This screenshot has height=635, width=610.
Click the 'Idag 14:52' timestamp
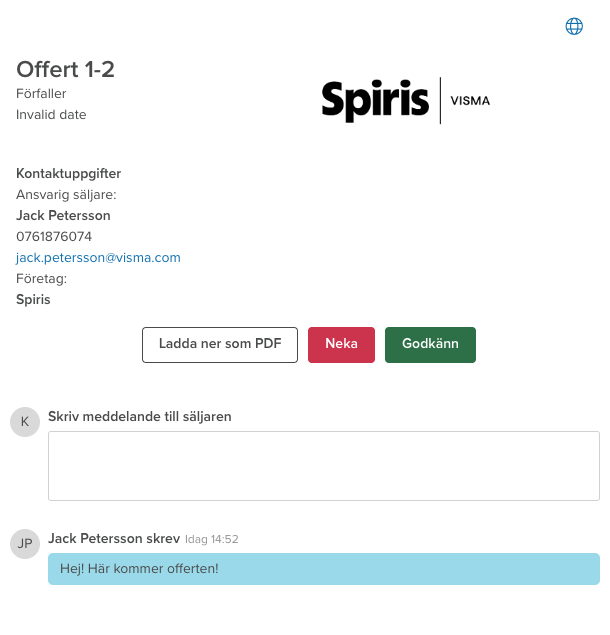tap(211, 539)
